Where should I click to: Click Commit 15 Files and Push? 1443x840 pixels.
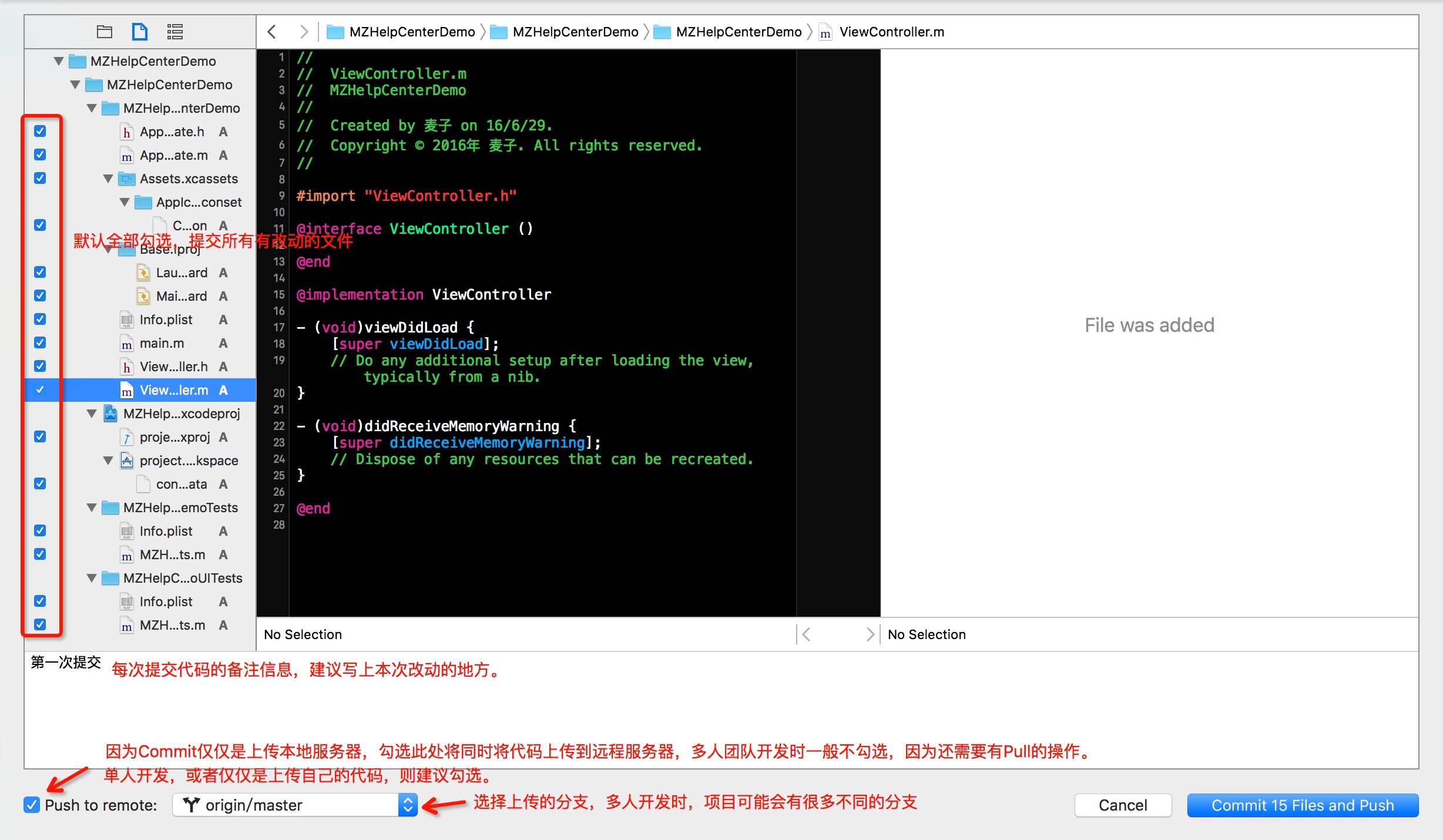1303,805
